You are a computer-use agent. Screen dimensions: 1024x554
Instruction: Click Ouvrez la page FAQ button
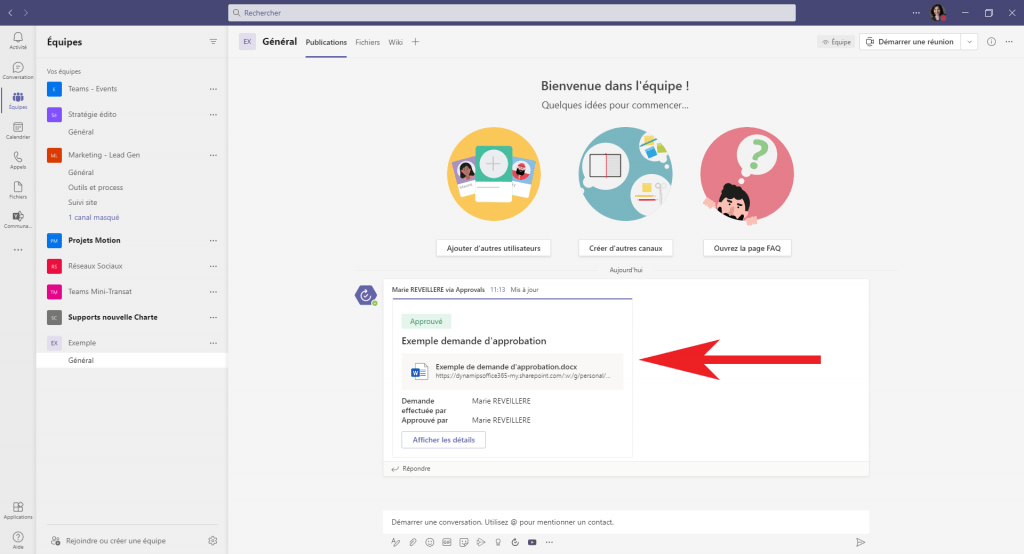click(x=747, y=248)
